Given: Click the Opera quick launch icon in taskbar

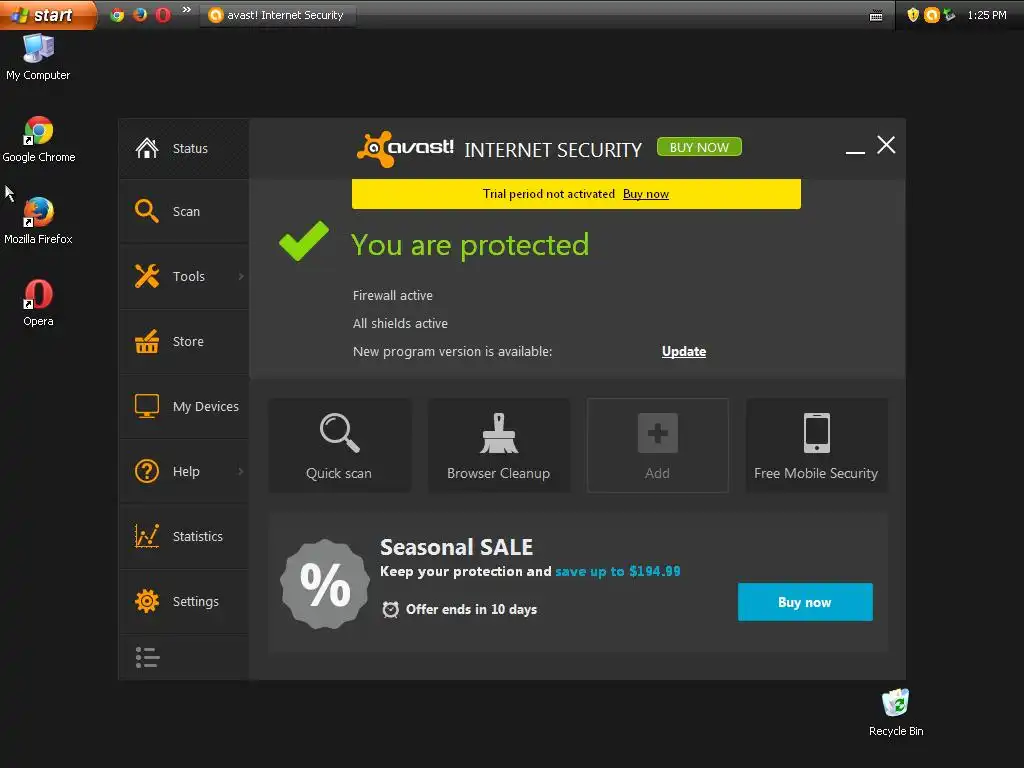Looking at the screenshot, I should (x=163, y=15).
